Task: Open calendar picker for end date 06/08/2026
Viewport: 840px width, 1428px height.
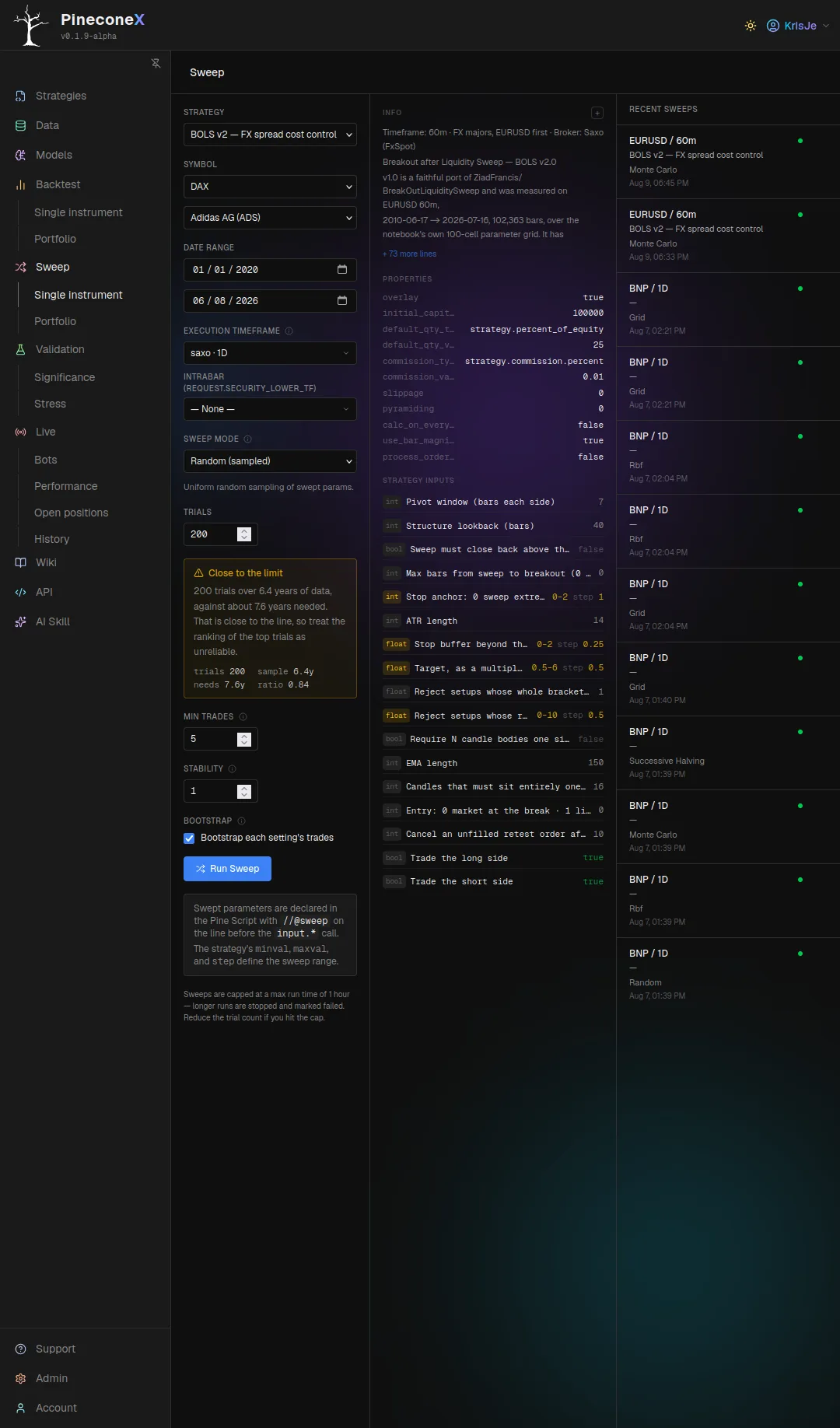Action: [x=341, y=300]
